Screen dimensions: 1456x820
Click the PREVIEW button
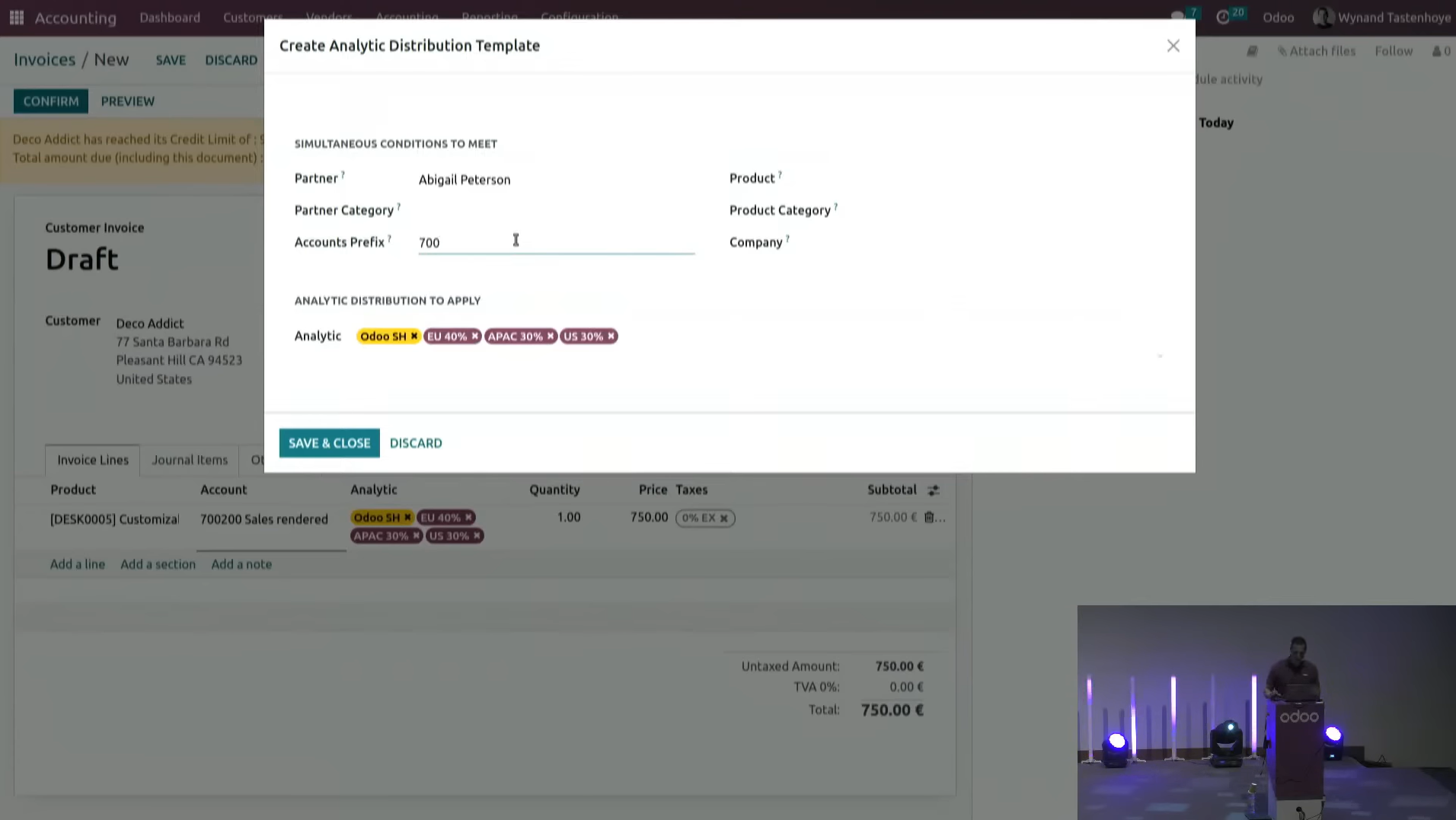(128, 101)
